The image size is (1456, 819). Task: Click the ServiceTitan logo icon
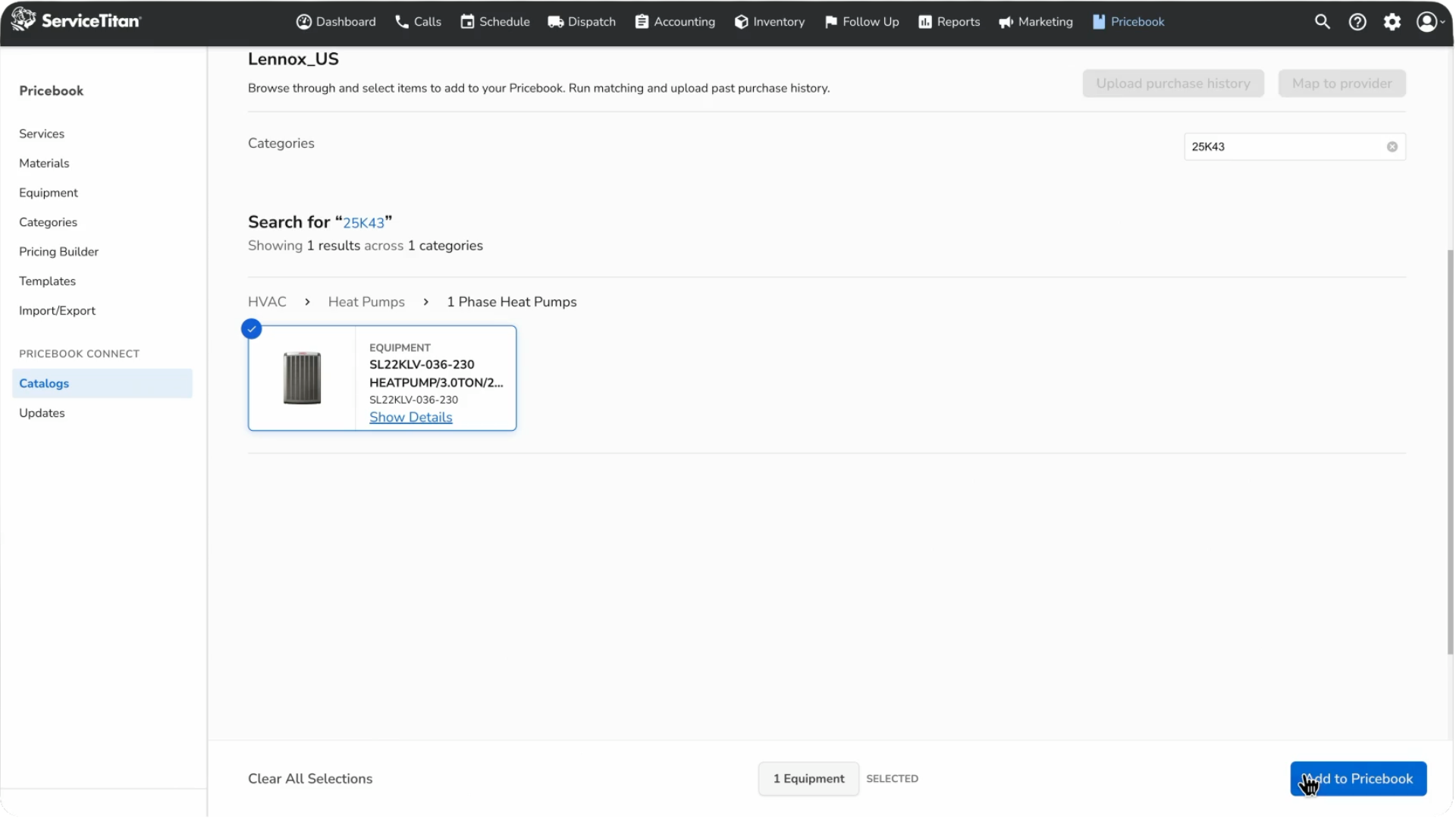(x=24, y=20)
